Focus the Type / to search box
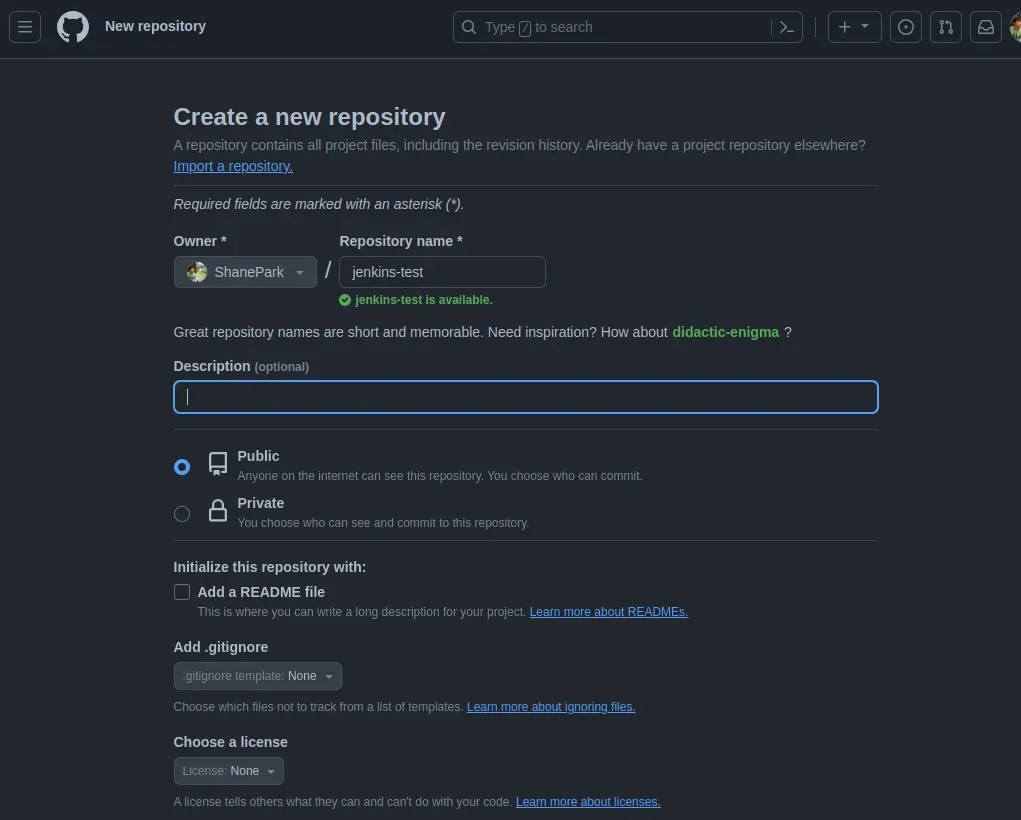Image resolution: width=1021 pixels, height=820 pixels. tap(627, 27)
